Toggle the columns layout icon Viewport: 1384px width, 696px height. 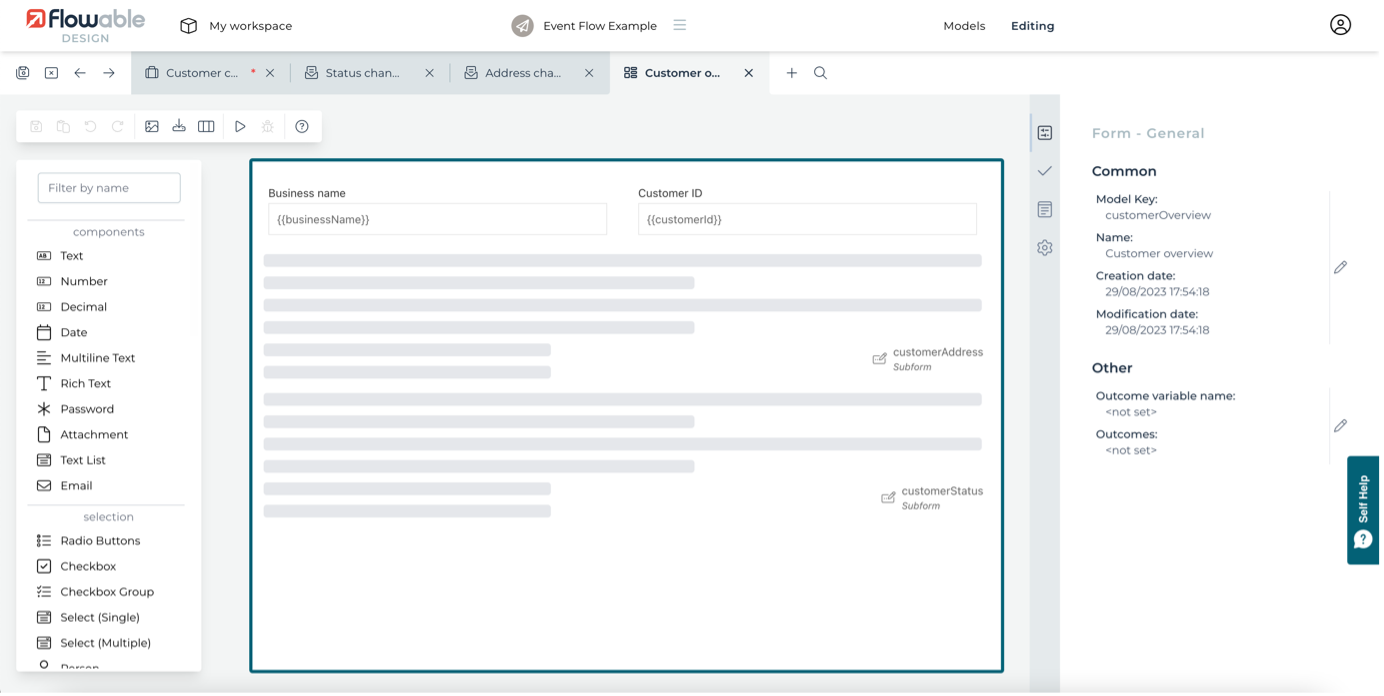(x=206, y=126)
